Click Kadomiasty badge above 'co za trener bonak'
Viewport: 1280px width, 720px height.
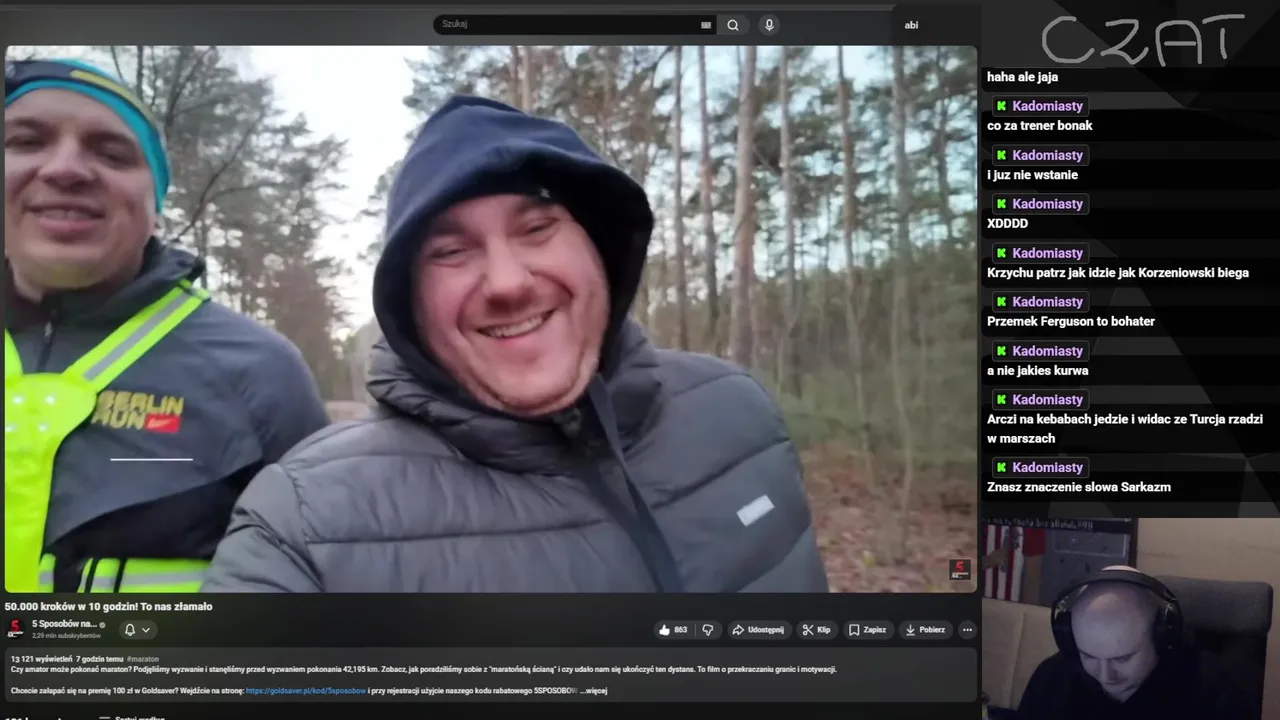click(x=1040, y=106)
